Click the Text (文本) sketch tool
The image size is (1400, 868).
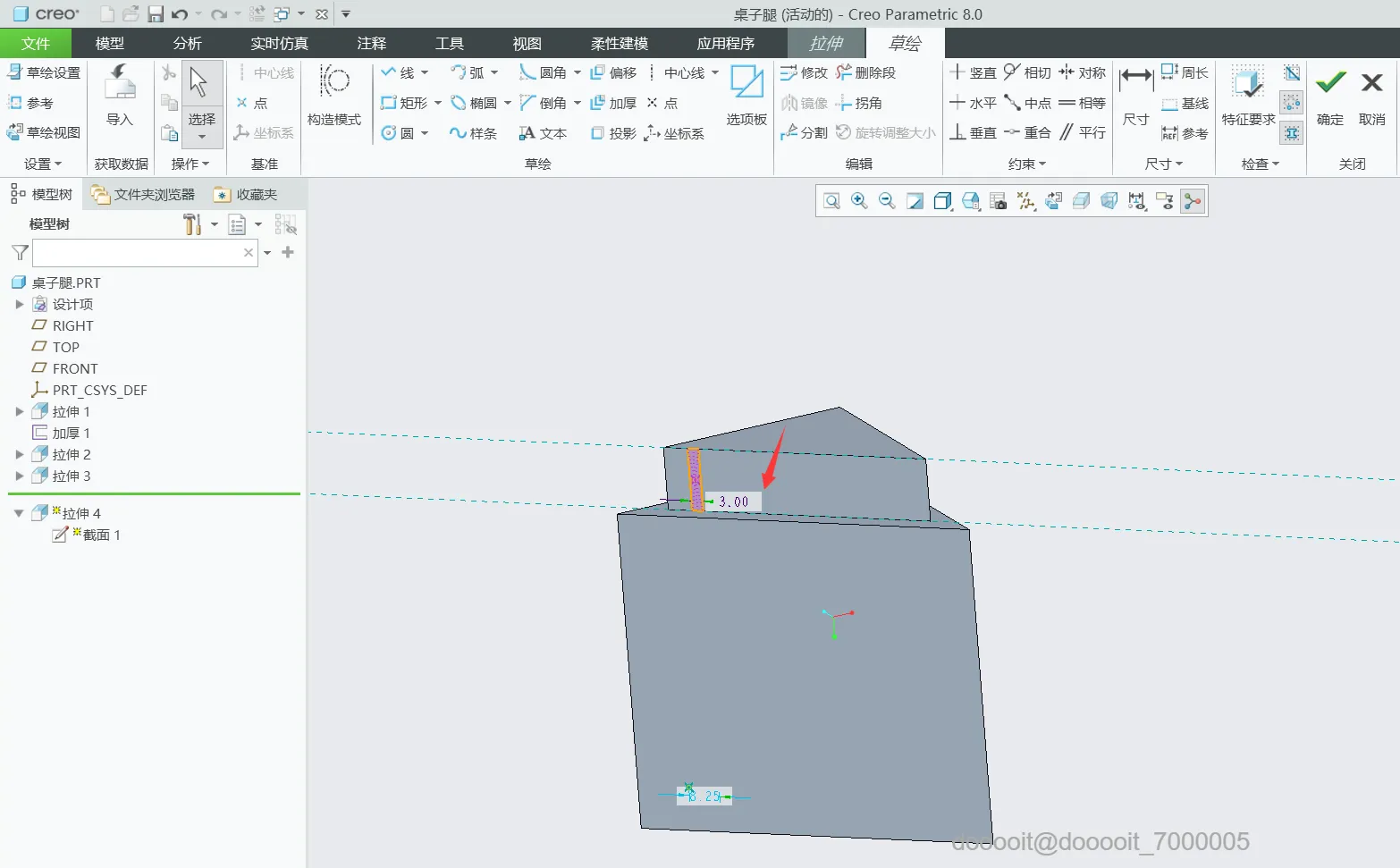pyautogui.click(x=543, y=133)
